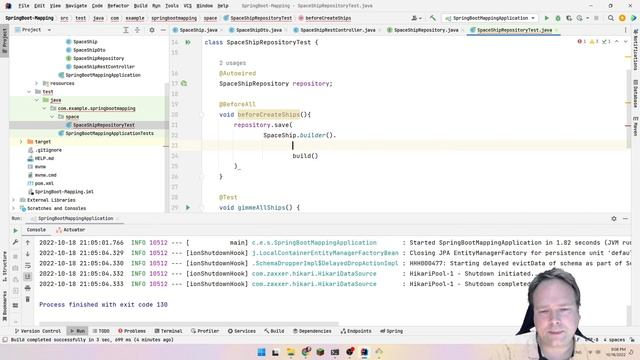Screen dimensions: 640x360
Task: Open Project panel gear options
Action: click(x=152, y=30)
